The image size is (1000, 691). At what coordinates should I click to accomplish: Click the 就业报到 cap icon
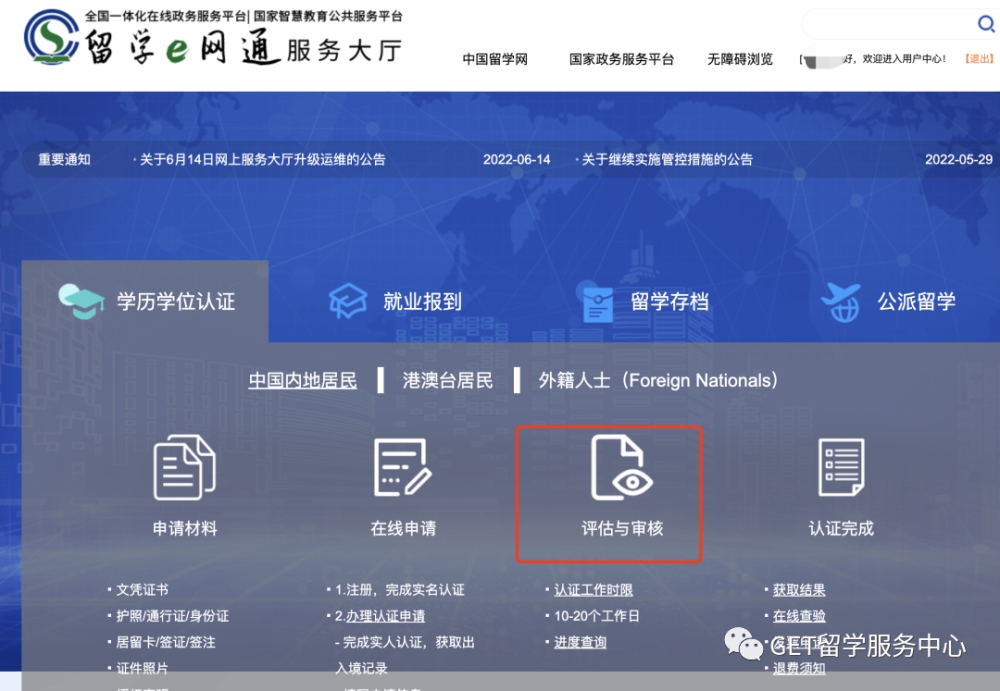coord(348,301)
